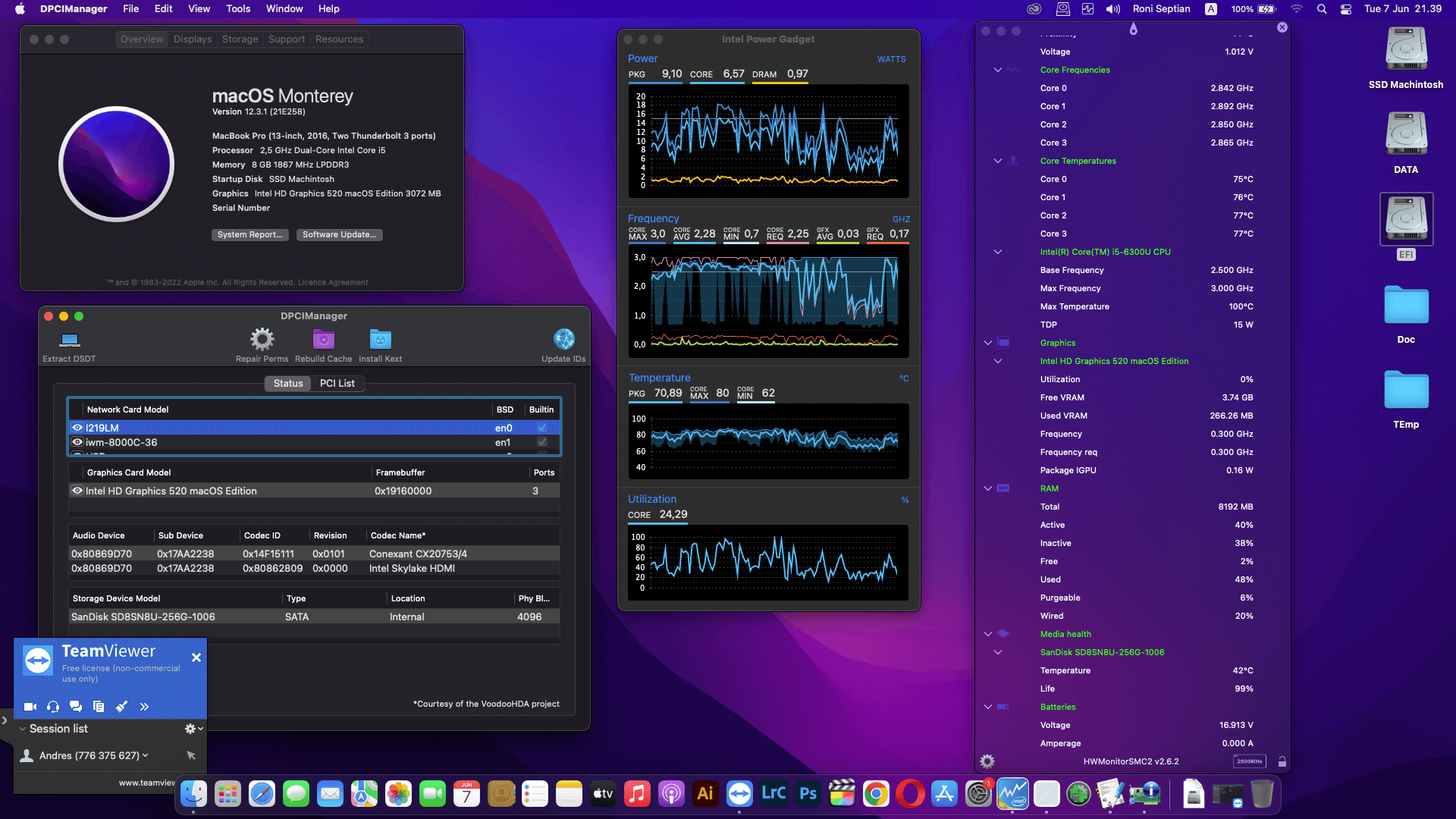The width and height of the screenshot is (1456, 819).
Task: Open Adobe Illustrator in the Dock
Action: [x=705, y=794]
